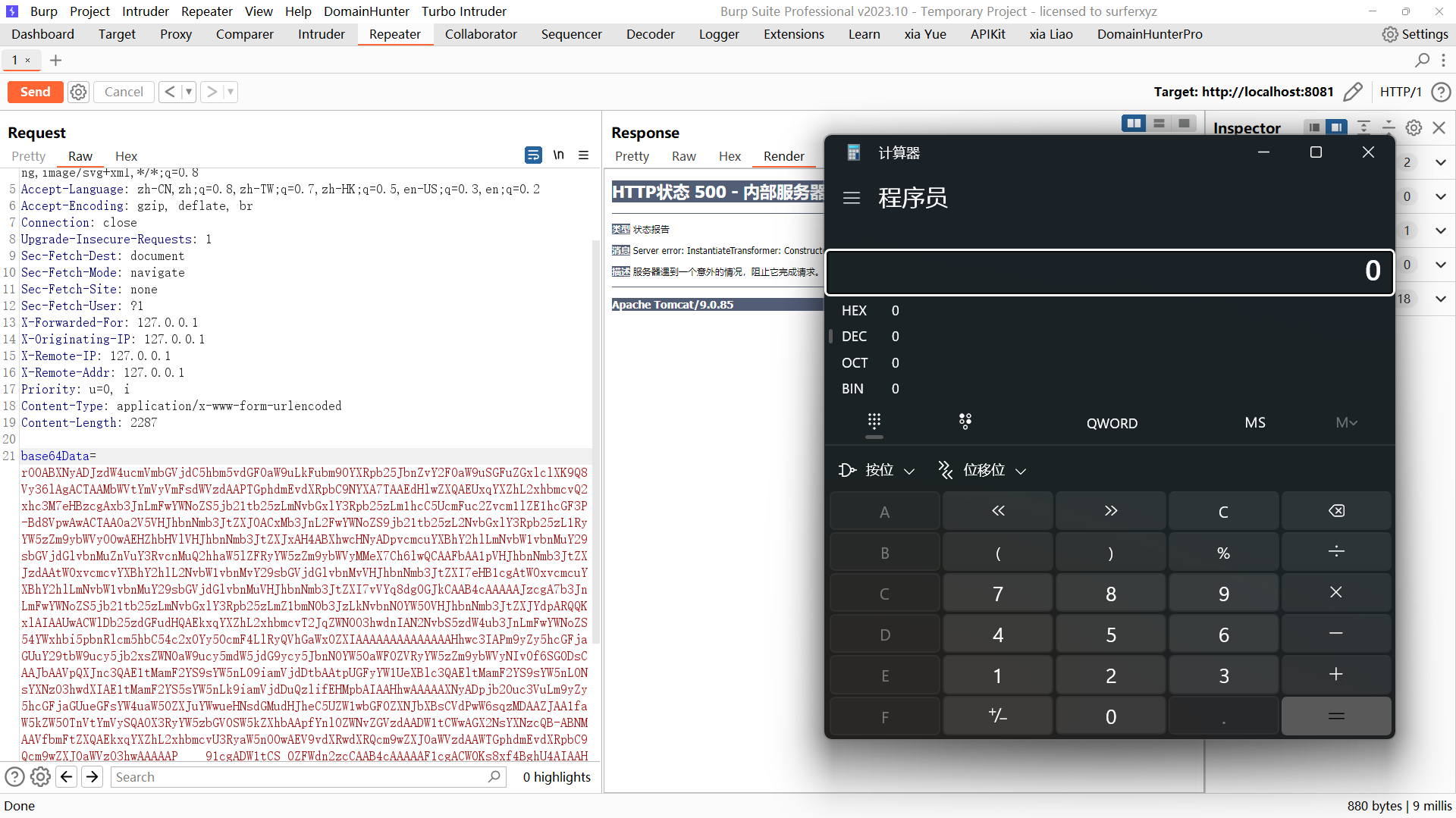
Task: Click calculator equals key
Action: coord(1336,716)
